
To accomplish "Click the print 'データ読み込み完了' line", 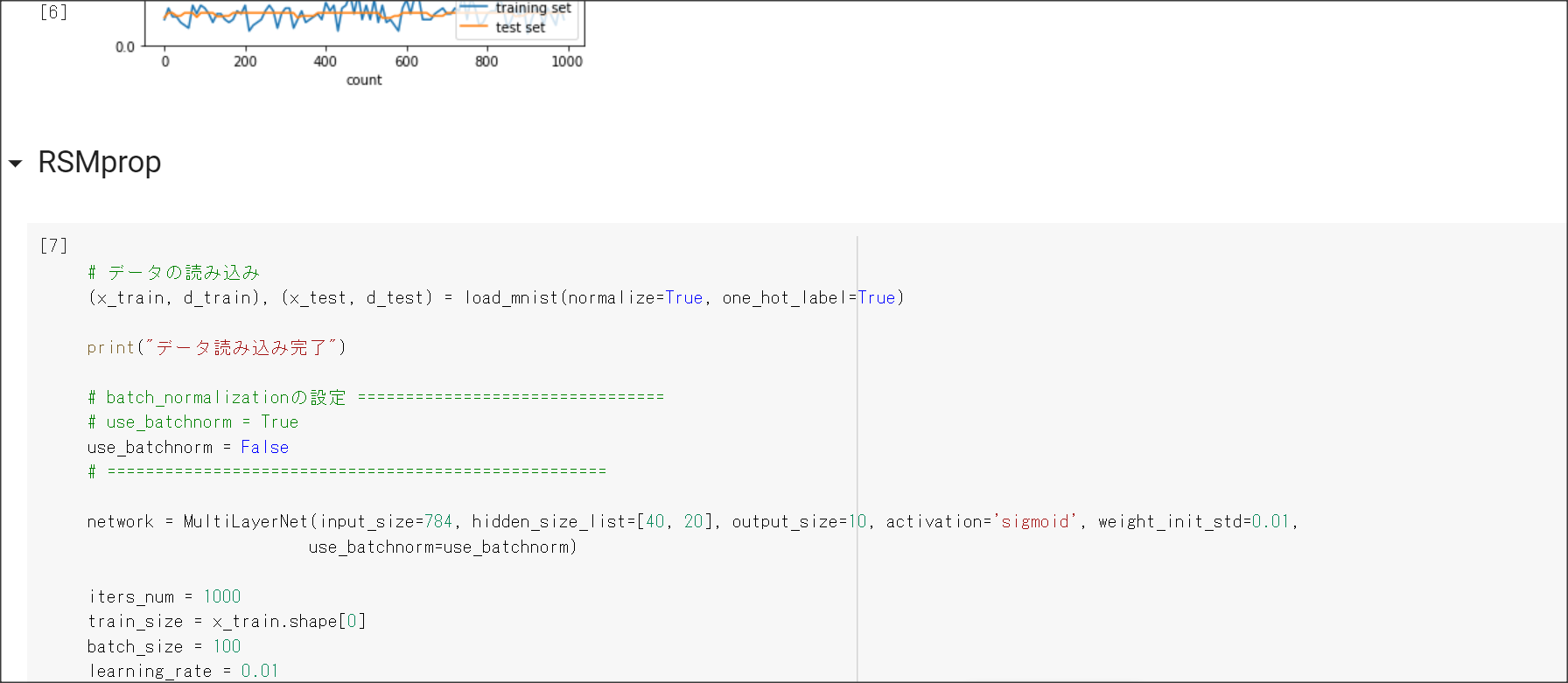I will (x=216, y=348).
